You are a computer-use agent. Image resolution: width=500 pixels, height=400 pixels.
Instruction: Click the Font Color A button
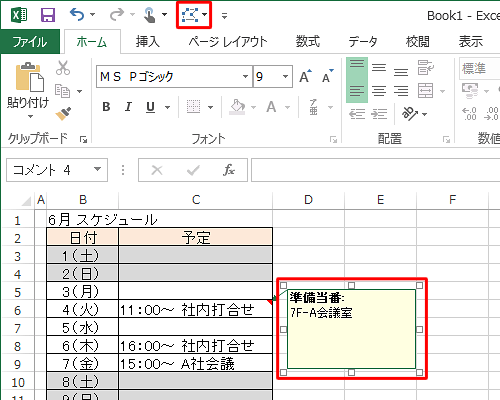[x=271, y=107]
